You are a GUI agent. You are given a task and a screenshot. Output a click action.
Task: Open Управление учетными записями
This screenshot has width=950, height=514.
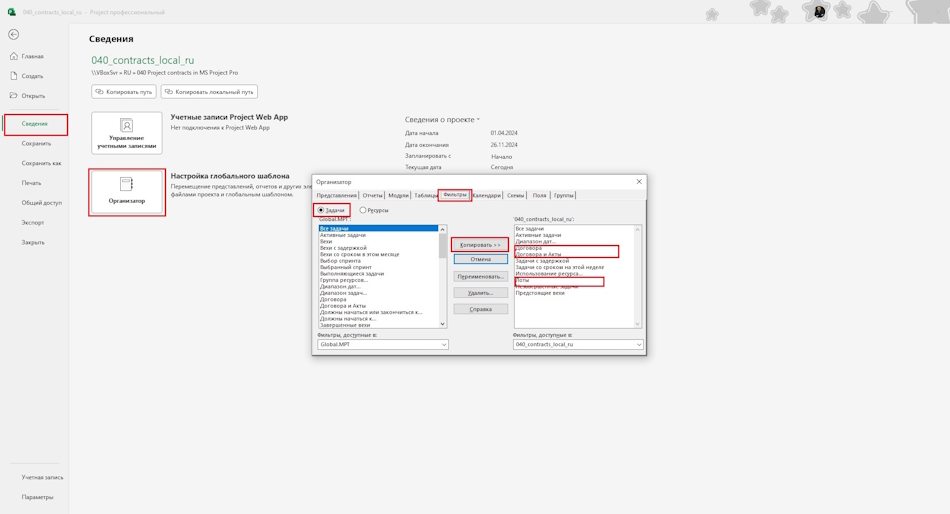point(127,133)
